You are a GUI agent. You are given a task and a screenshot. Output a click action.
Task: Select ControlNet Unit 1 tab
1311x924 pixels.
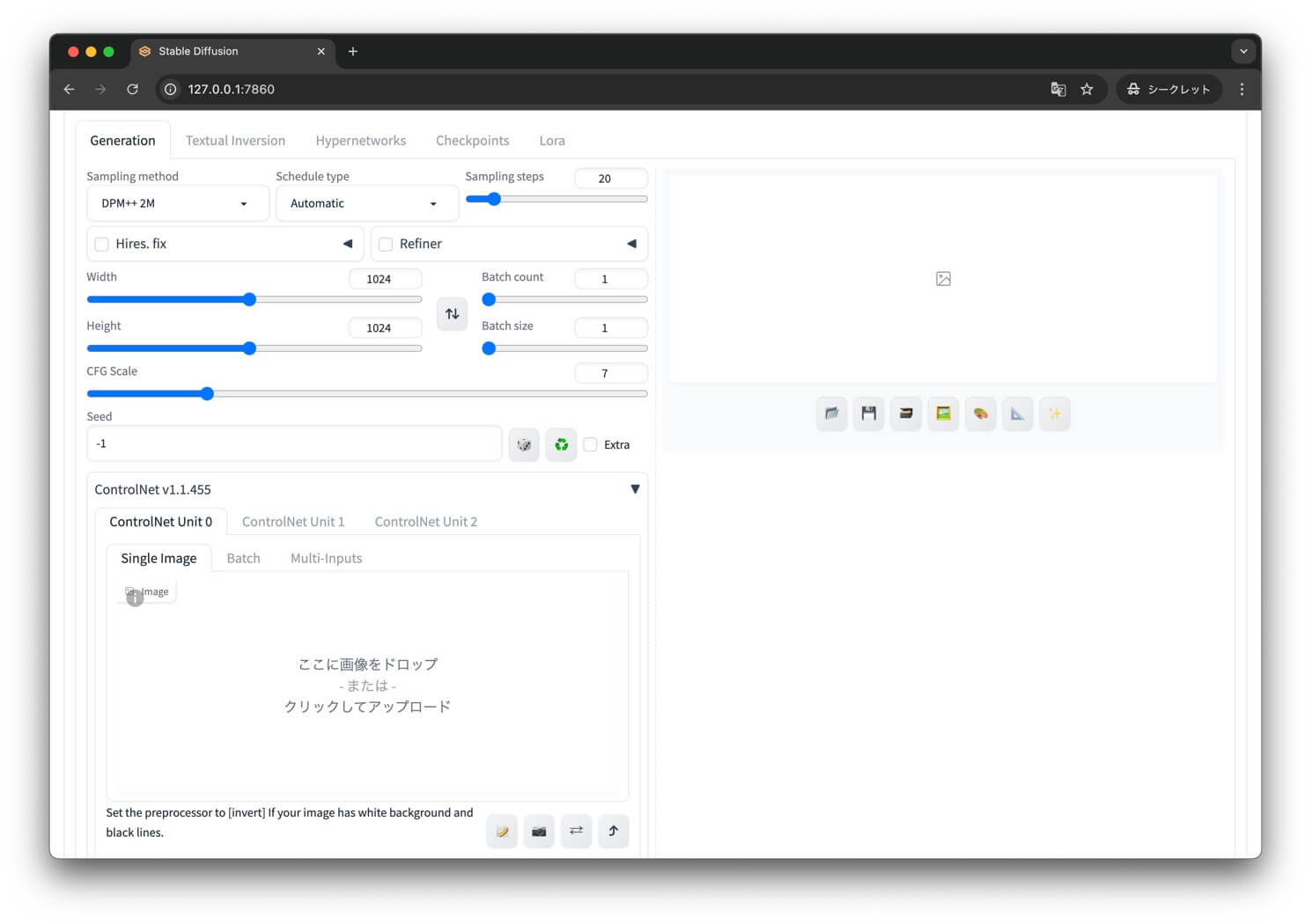point(293,522)
